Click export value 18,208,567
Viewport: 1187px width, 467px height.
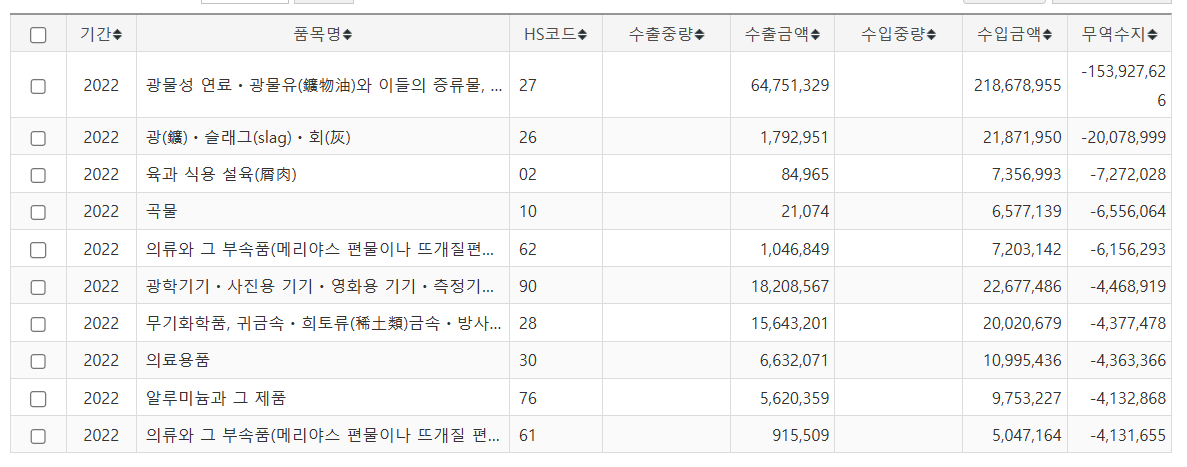[790, 287]
